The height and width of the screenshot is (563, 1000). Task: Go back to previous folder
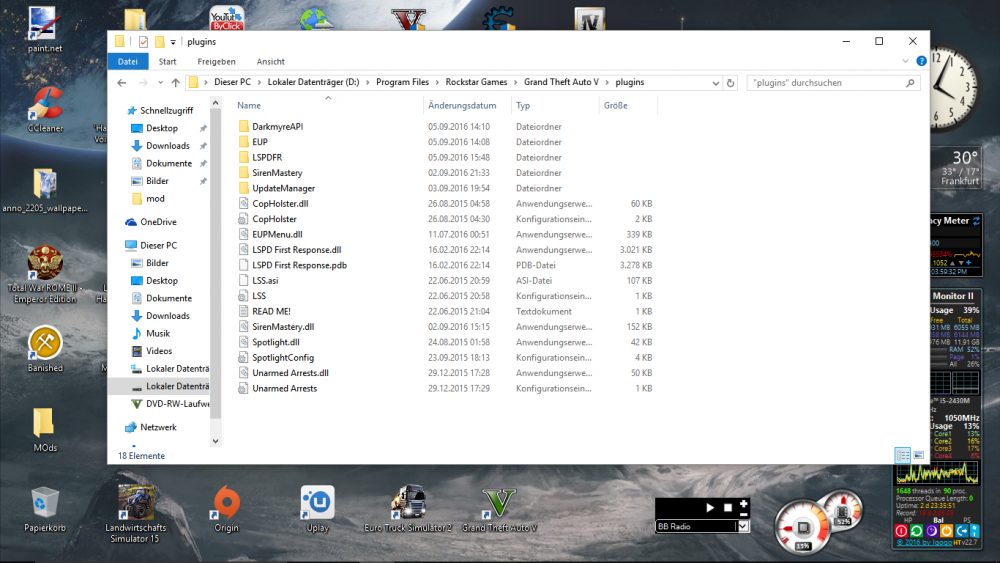[x=122, y=83]
